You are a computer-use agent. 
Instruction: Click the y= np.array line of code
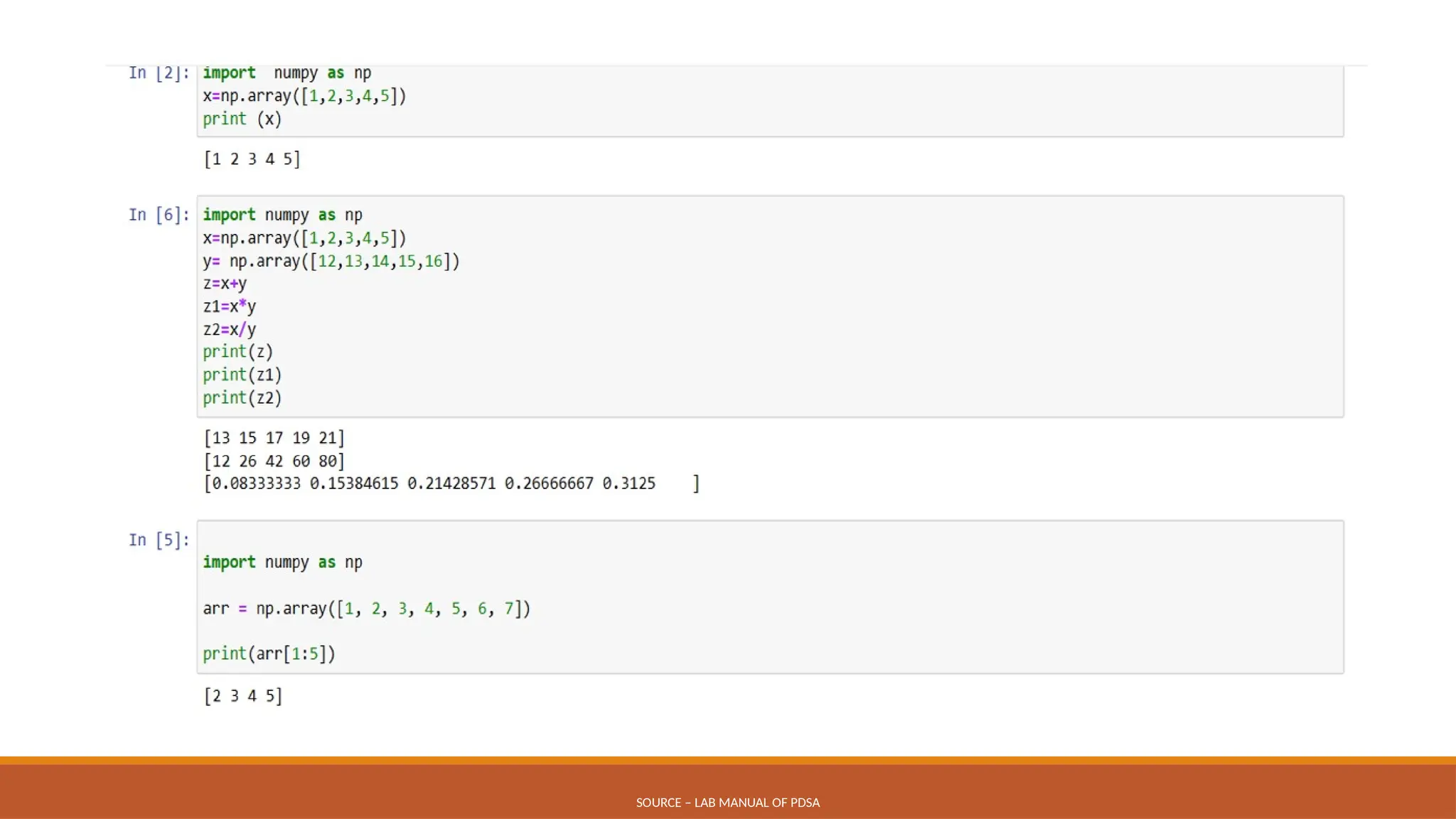pyautogui.click(x=331, y=262)
